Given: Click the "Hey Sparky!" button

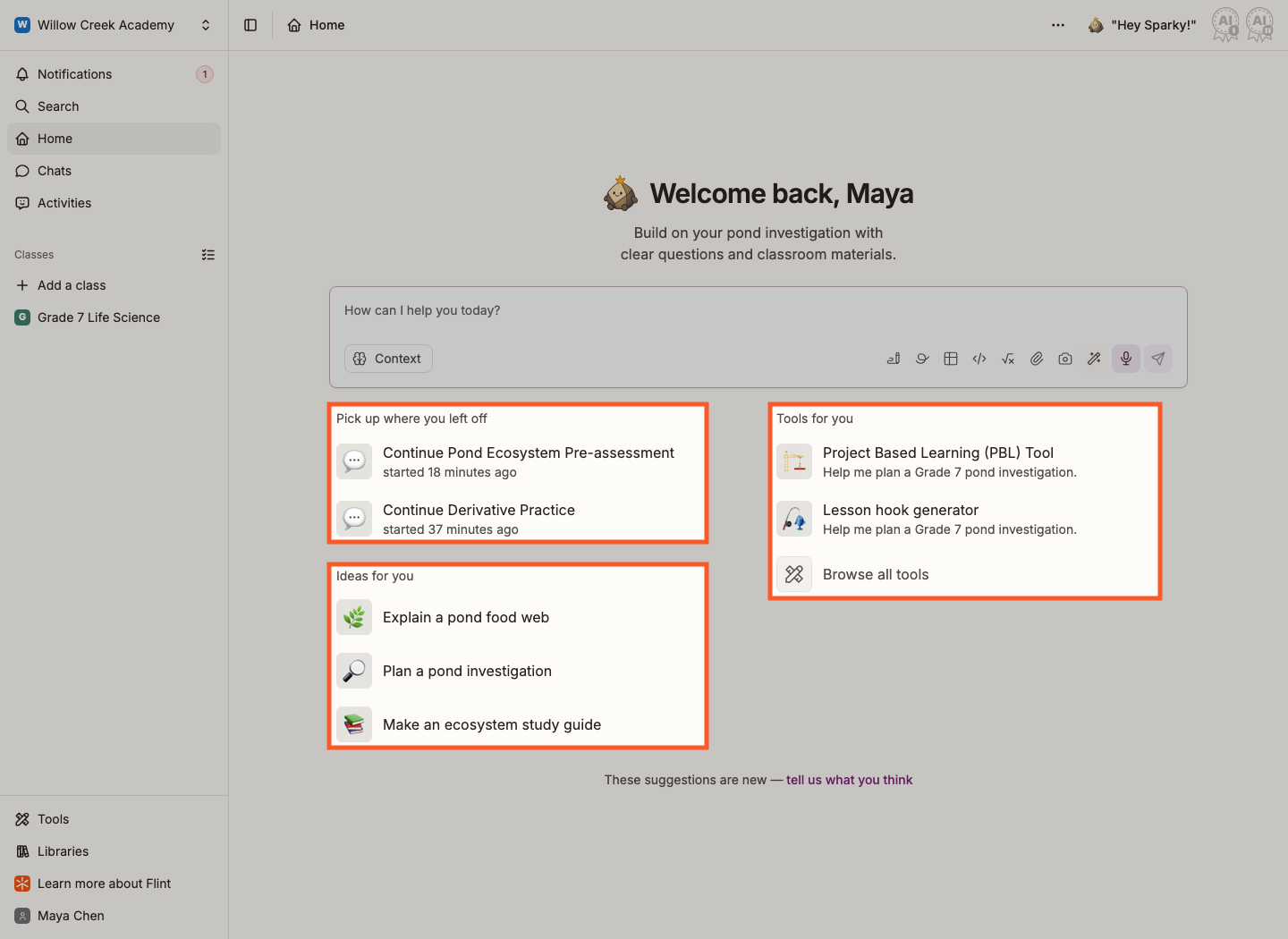Looking at the screenshot, I should click(1141, 25).
